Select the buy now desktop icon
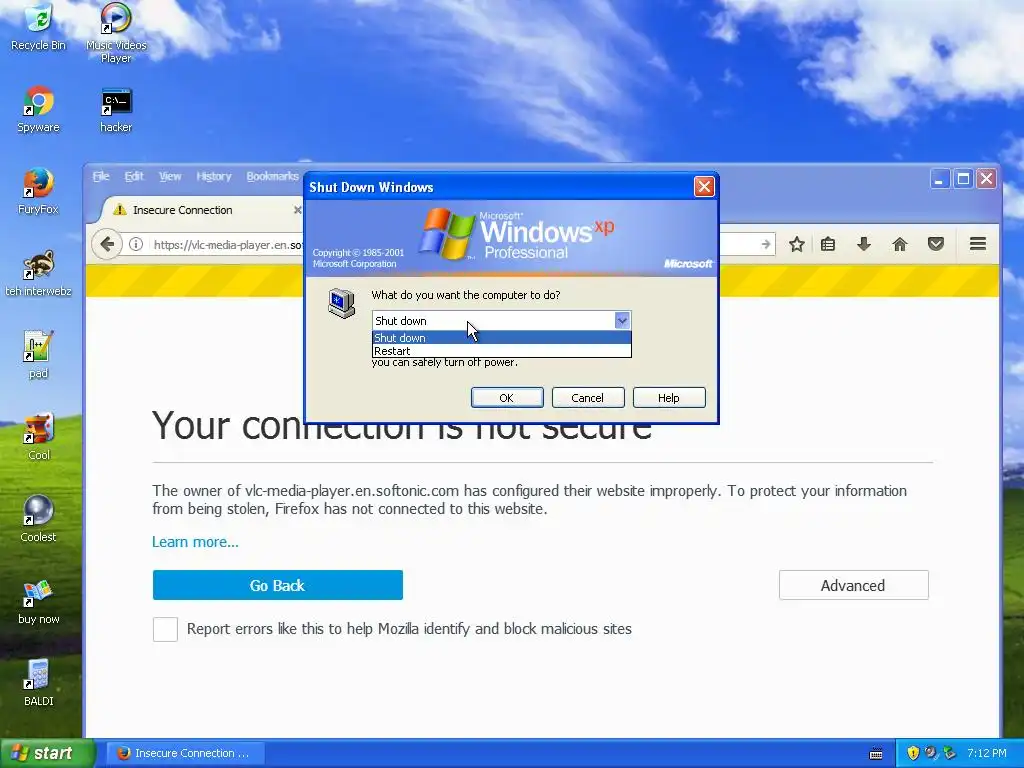This screenshot has height=768, width=1024. 39,601
